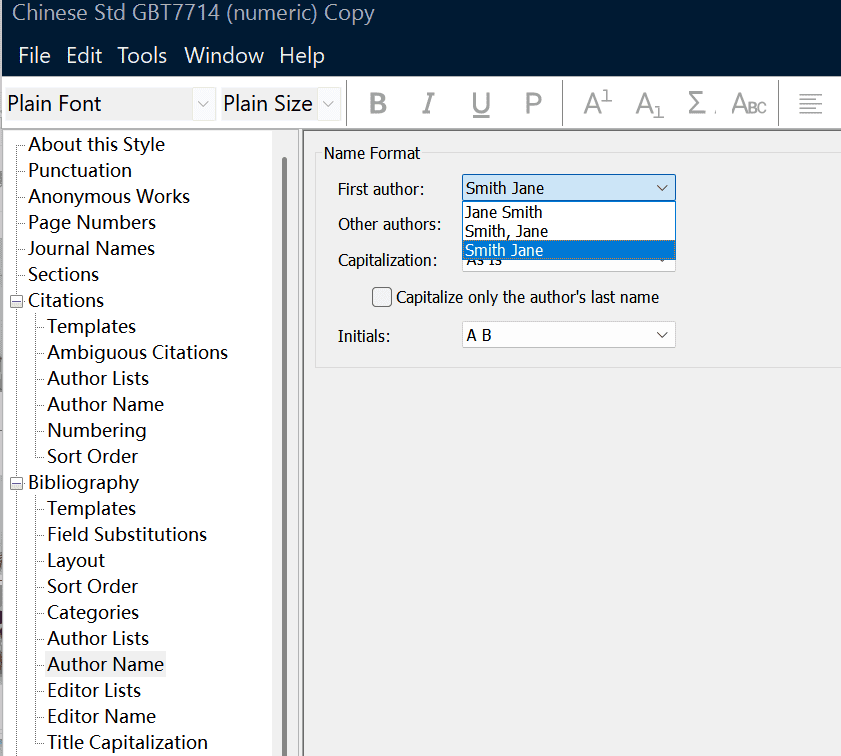Apply Superscript formatting

(x=597, y=103)
